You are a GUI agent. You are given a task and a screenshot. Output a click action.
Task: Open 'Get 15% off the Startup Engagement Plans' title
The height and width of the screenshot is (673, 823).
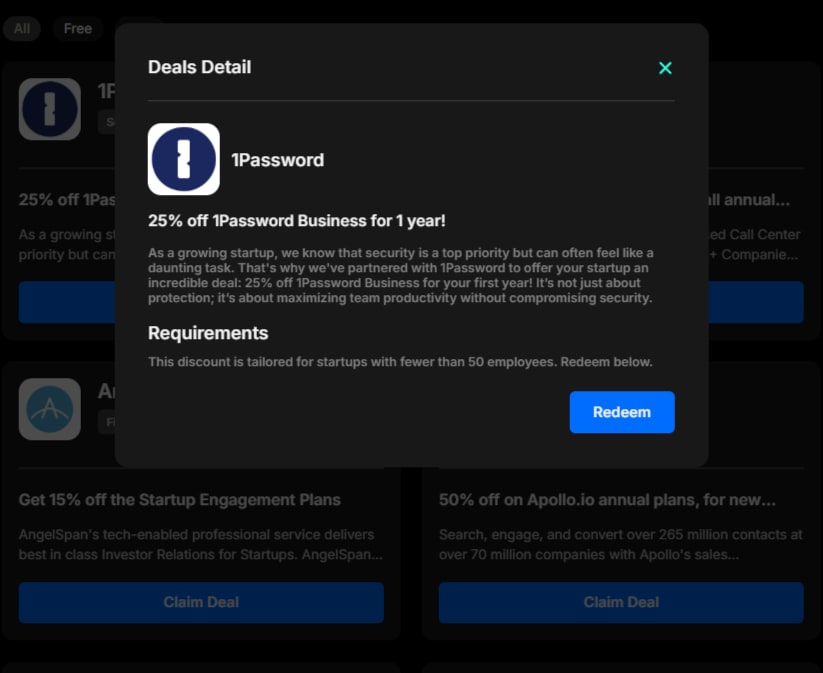(x=180, y=500)
